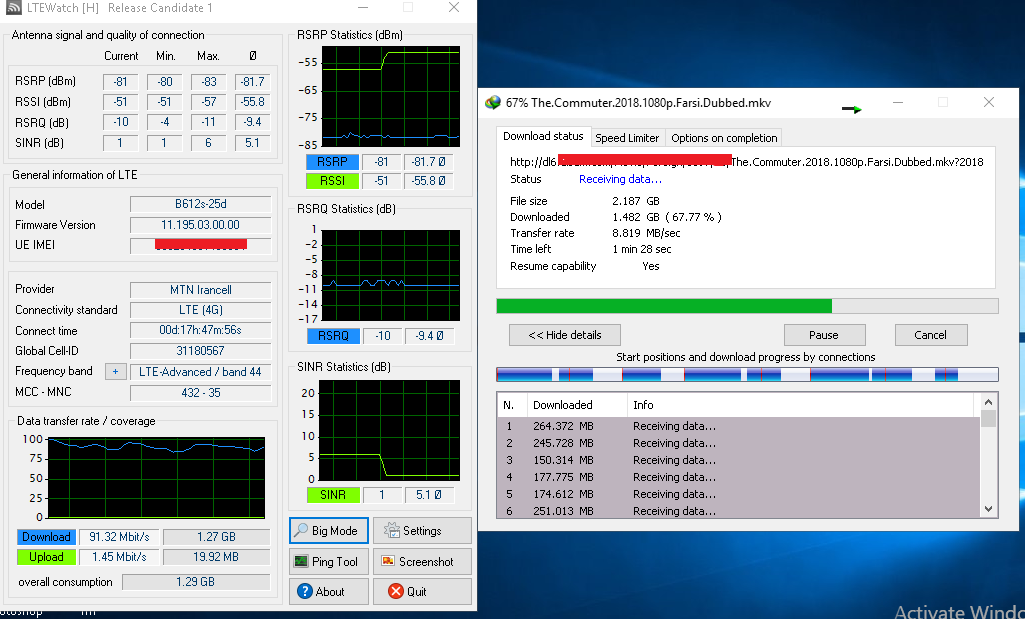The image size is (1025, 619).
Task: Close the download progress window
Action: 988,102
